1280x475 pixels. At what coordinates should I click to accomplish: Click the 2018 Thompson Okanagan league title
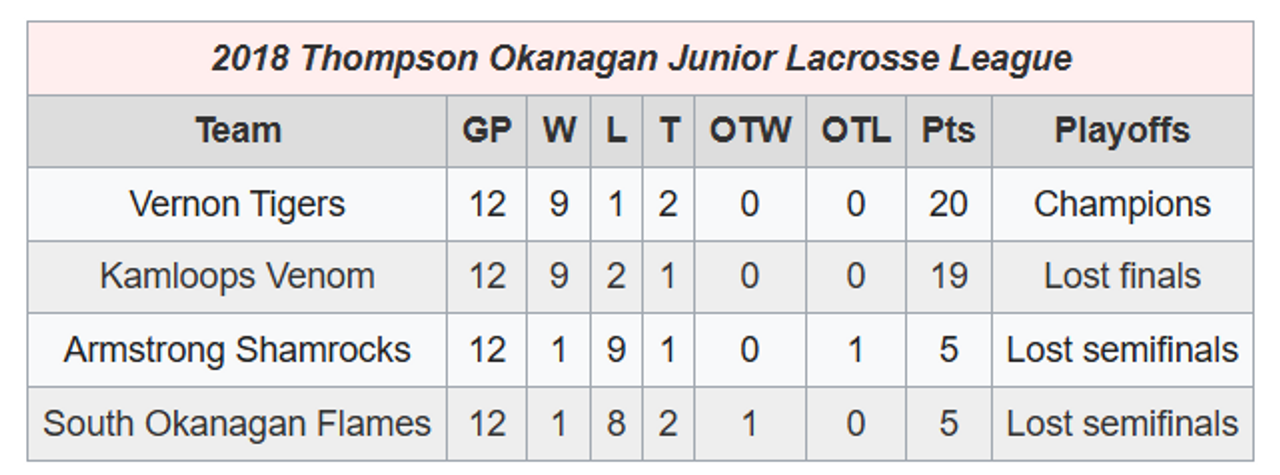(x=641, y=58)
